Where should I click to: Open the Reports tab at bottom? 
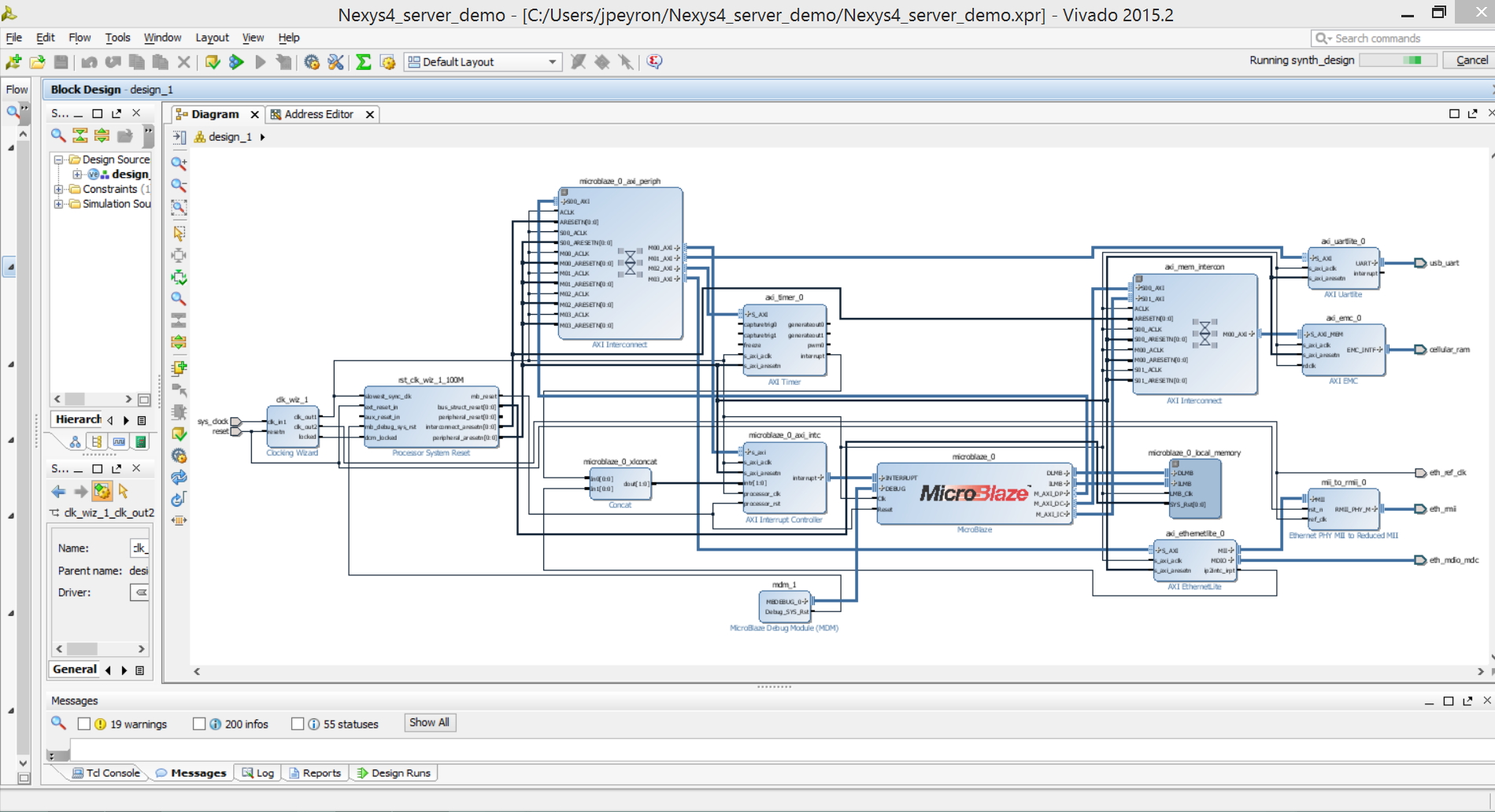pyautogui.click(x=315, y=773)
